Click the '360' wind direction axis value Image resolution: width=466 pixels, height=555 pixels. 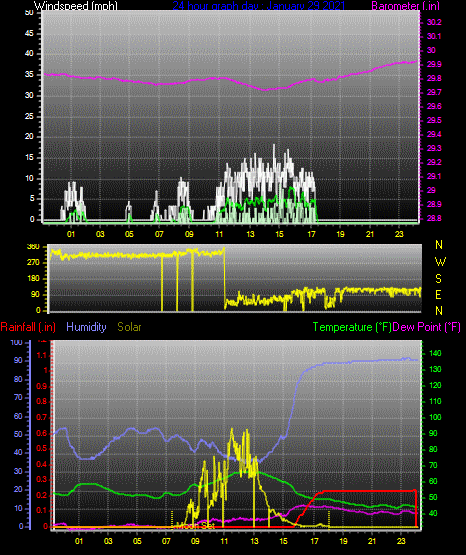pos(33,247)
